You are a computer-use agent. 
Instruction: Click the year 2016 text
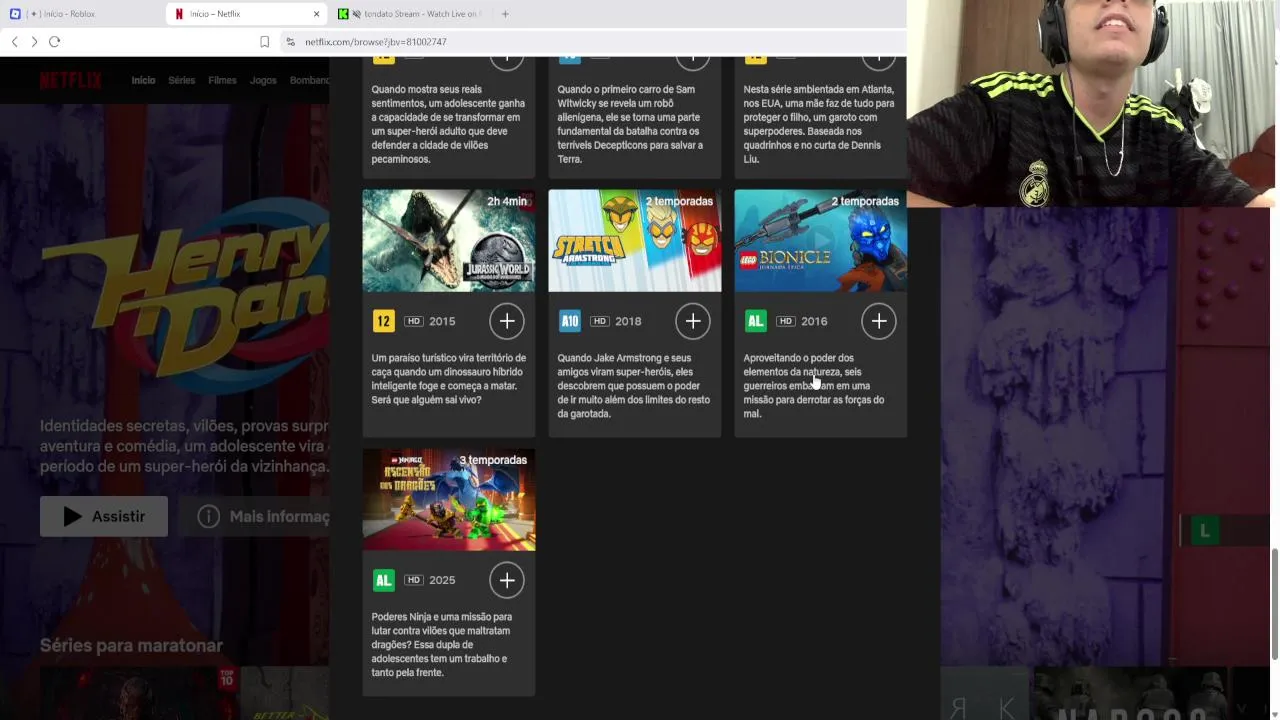tap(814, 321)
